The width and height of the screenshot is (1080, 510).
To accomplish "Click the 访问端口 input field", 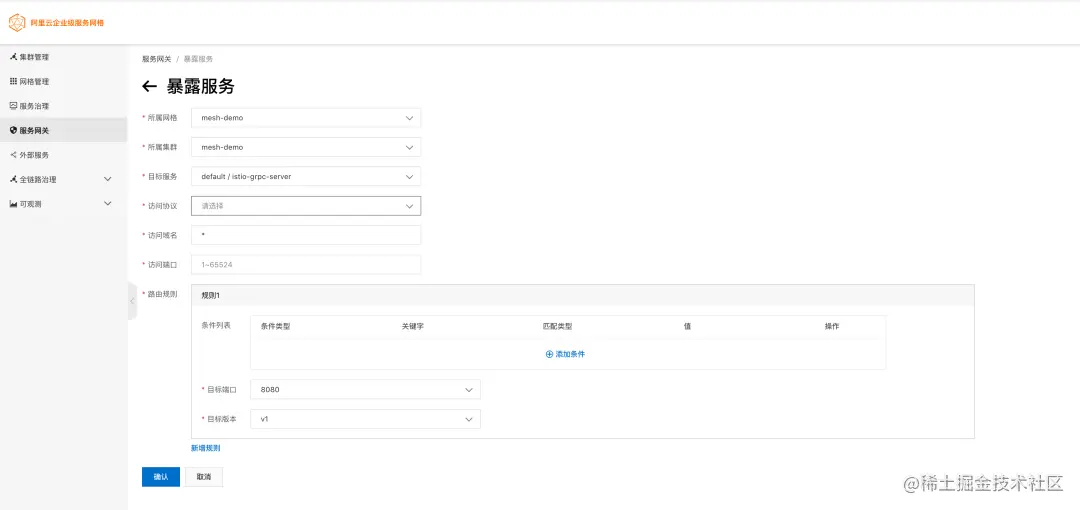I will click(x=306, y=265).
